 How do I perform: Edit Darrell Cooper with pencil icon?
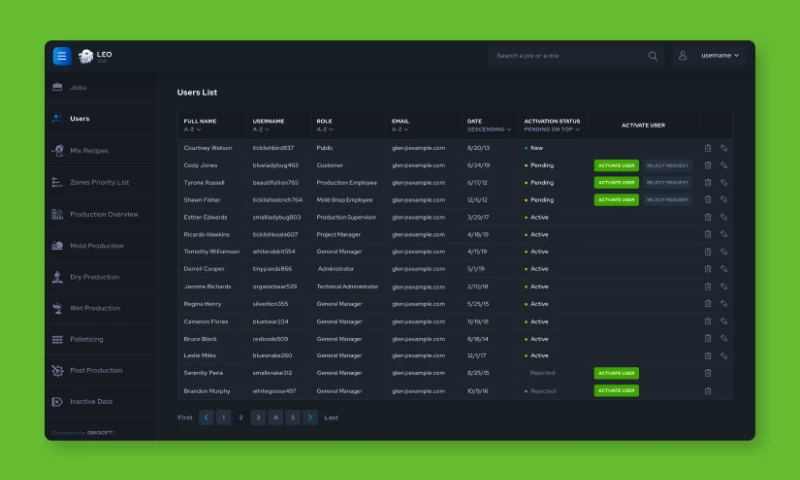point(723,269)
